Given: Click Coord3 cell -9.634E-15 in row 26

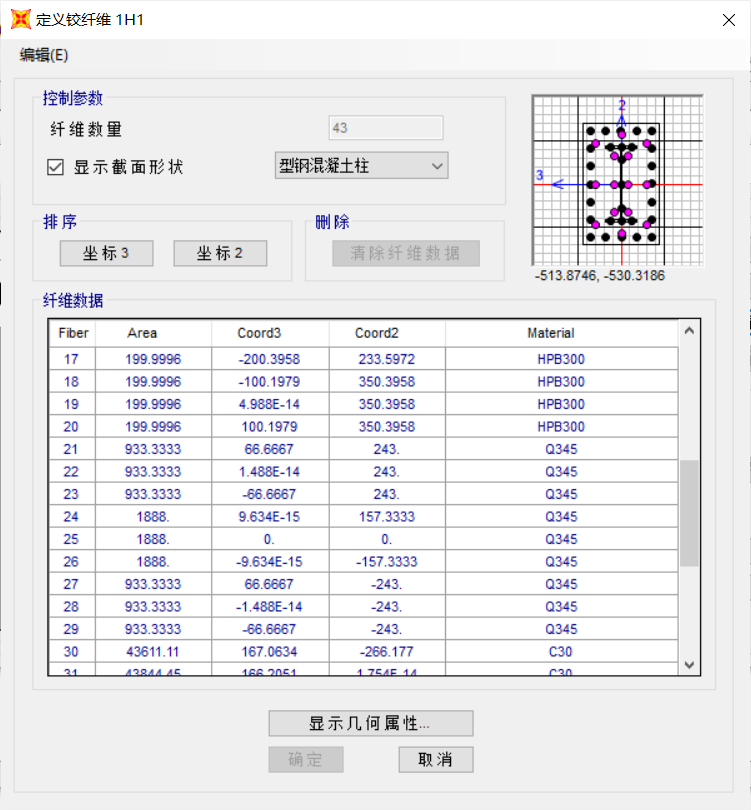Looking at the screenshot, I should pyautogui.click(x=270, y=562).
